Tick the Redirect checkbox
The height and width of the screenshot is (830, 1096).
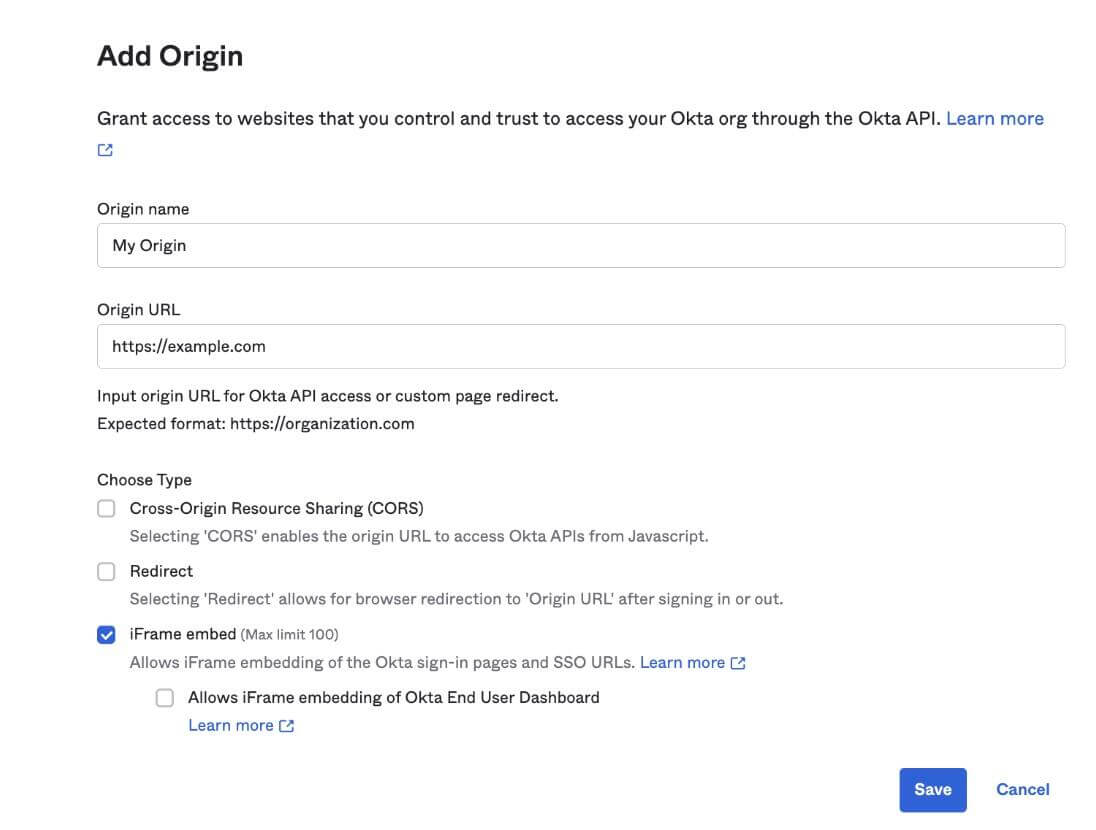106,572
